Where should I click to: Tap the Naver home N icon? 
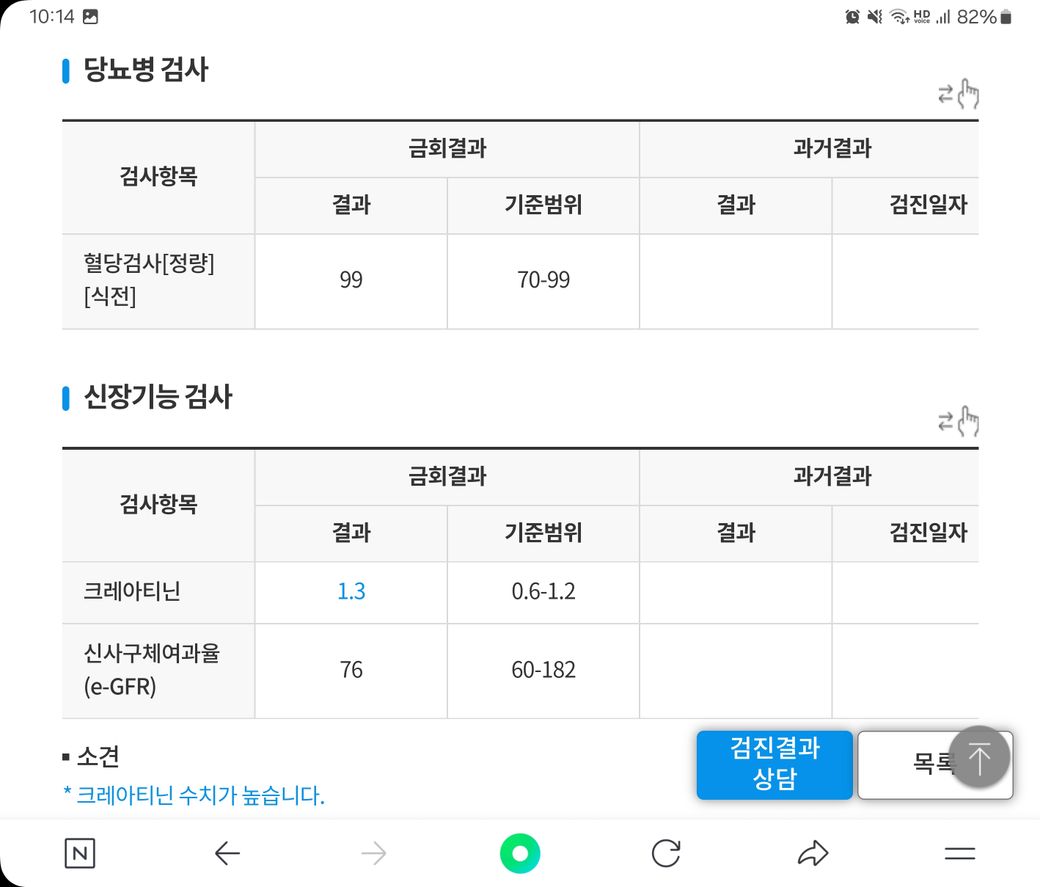[79, 853]
